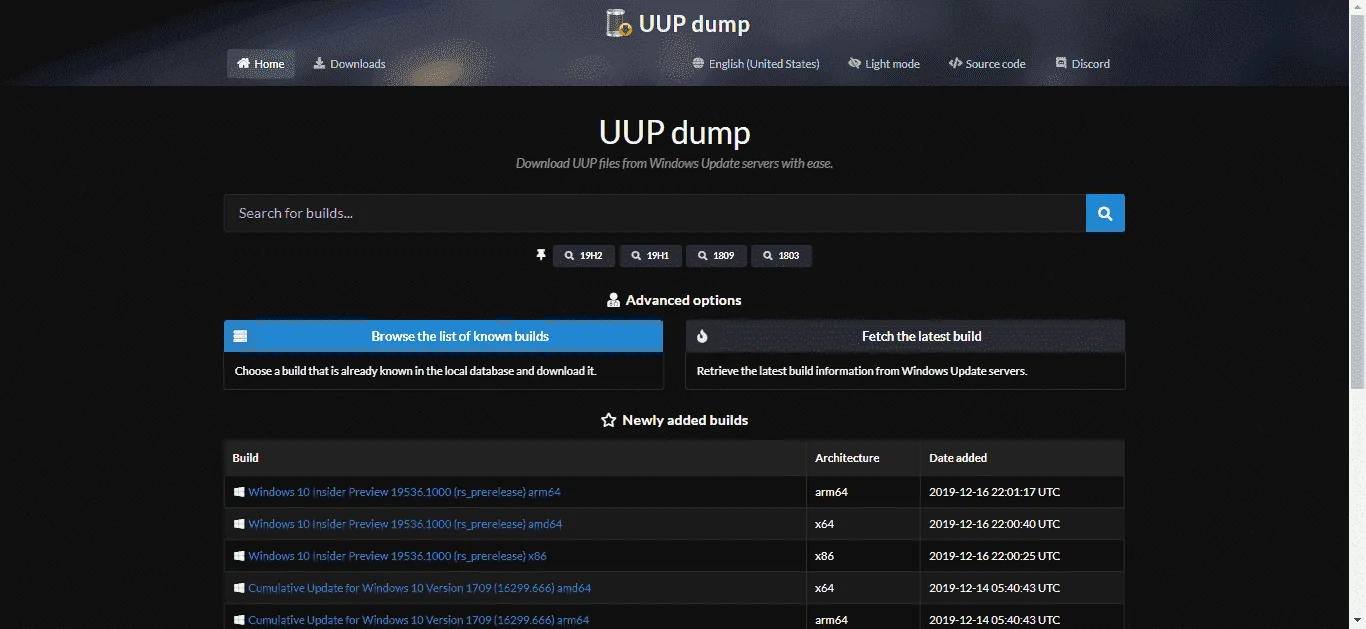Click the house icon in the Home tab
This screenshot has height=629, width=1366.
point(243,63)
